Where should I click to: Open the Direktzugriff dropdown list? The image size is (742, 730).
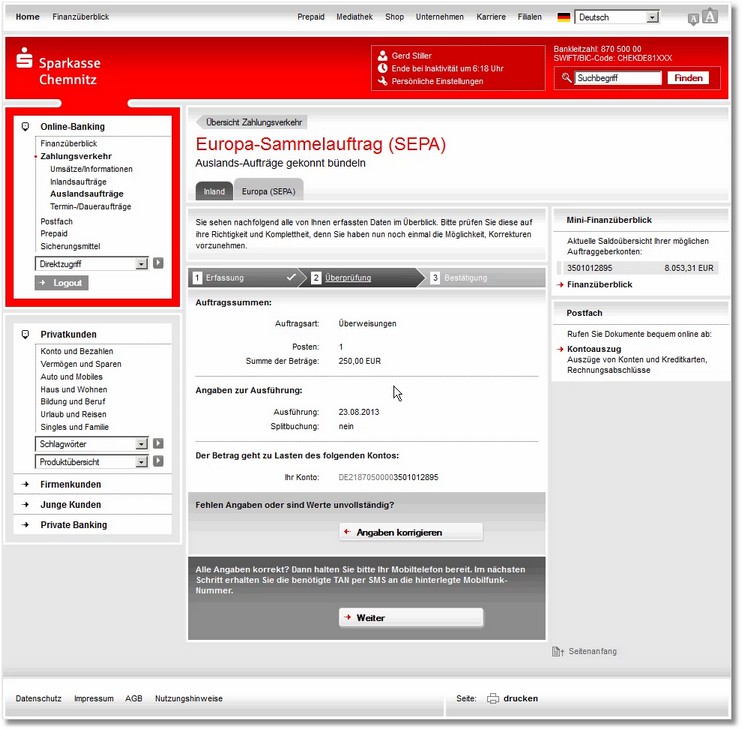pos(141,263)
